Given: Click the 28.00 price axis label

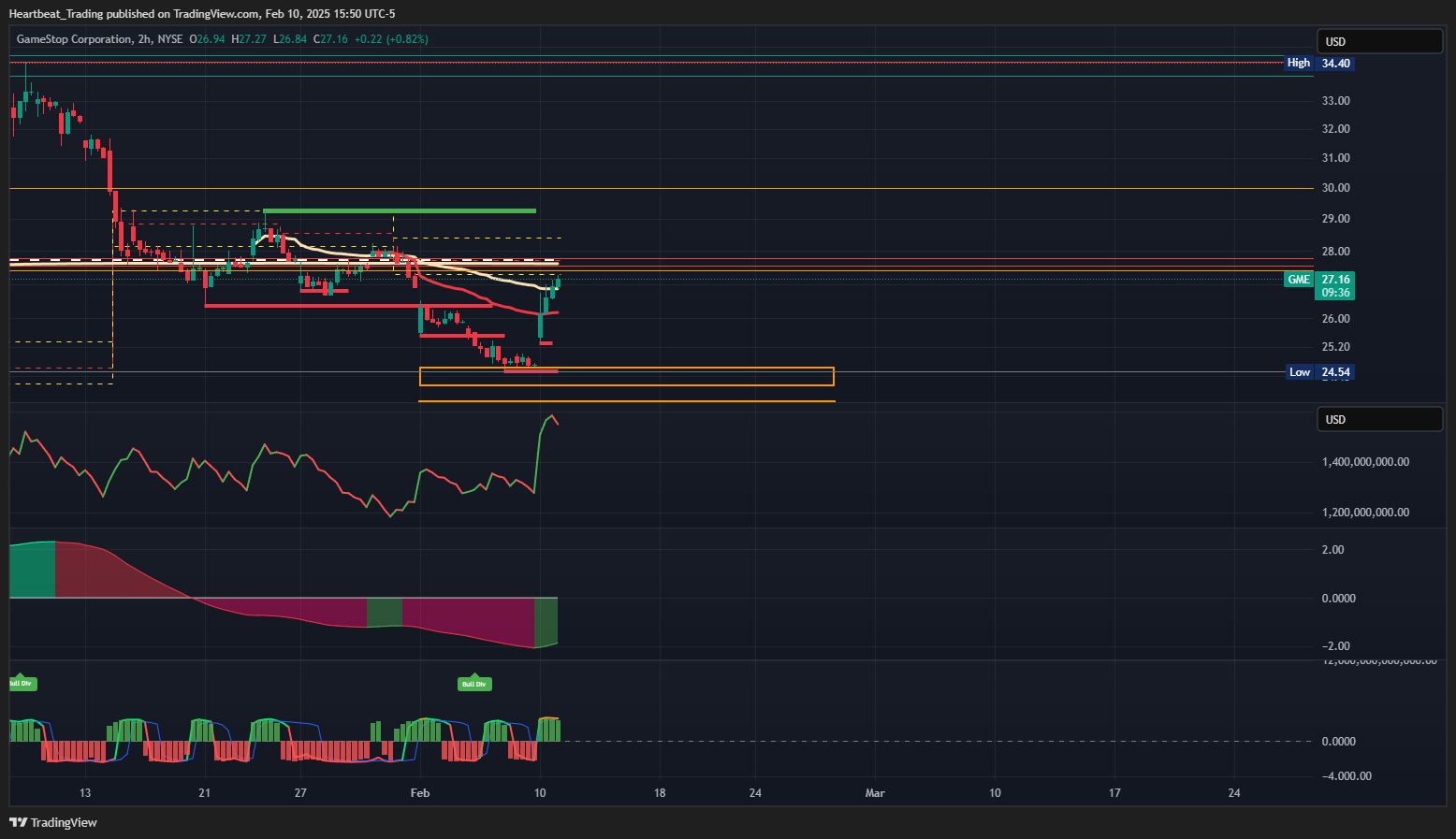Looking at the screenshot, I should click(1335, 252).
